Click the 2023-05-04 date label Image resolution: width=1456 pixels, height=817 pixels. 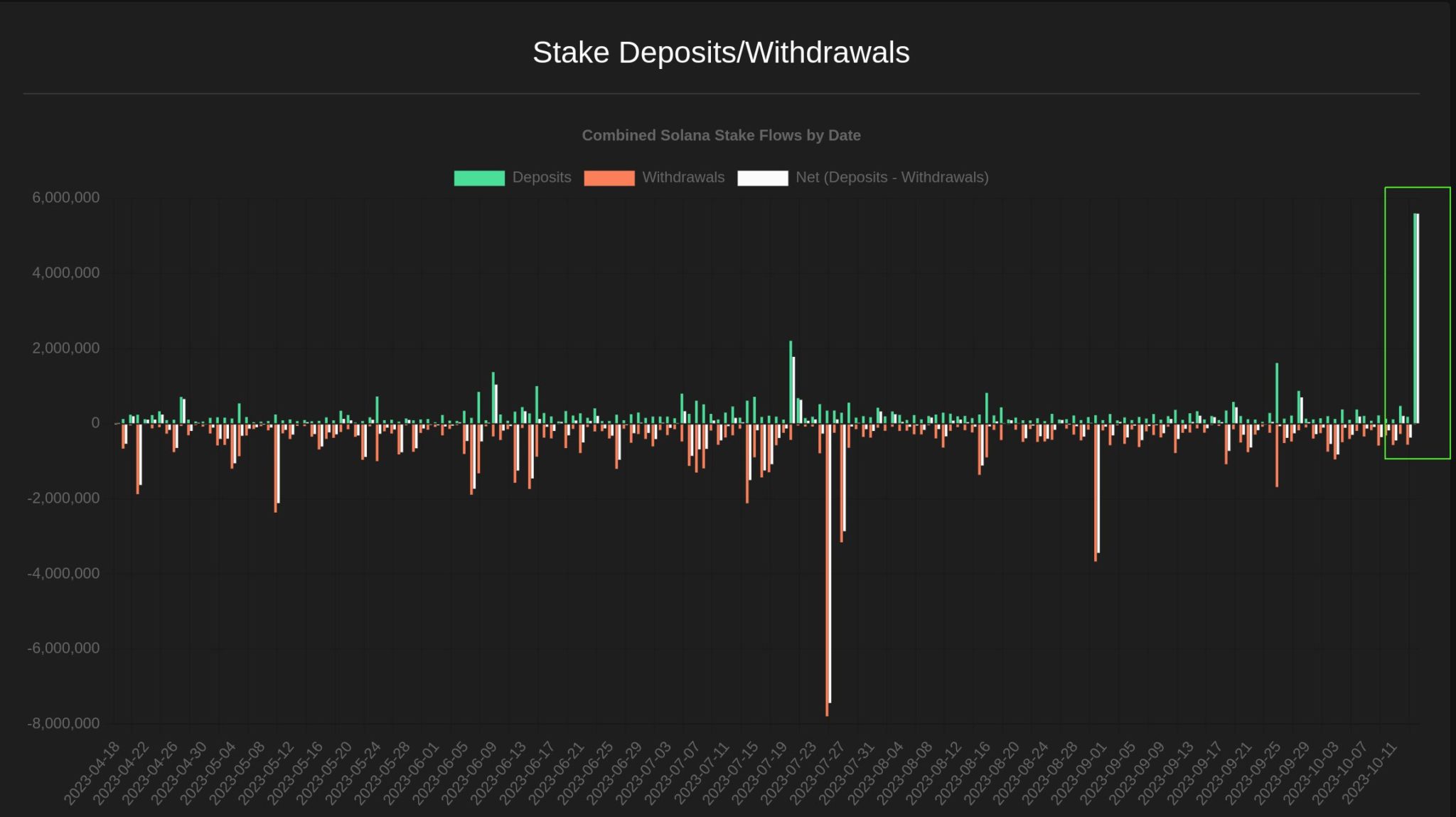coord(209,773)
